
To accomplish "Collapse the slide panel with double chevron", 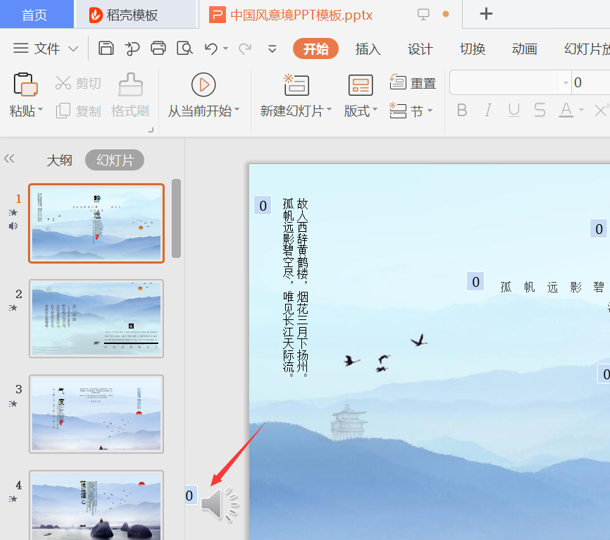I will click(x=9, y=158).
